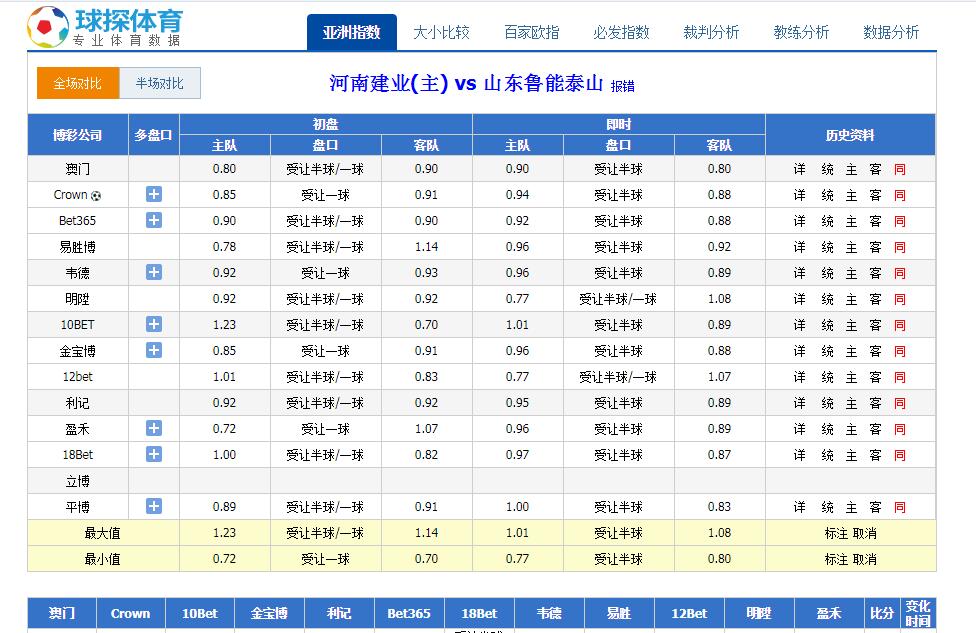Expand multi-handicap plus icon for 韦德
Screen dimensions: 976x633
154,272
